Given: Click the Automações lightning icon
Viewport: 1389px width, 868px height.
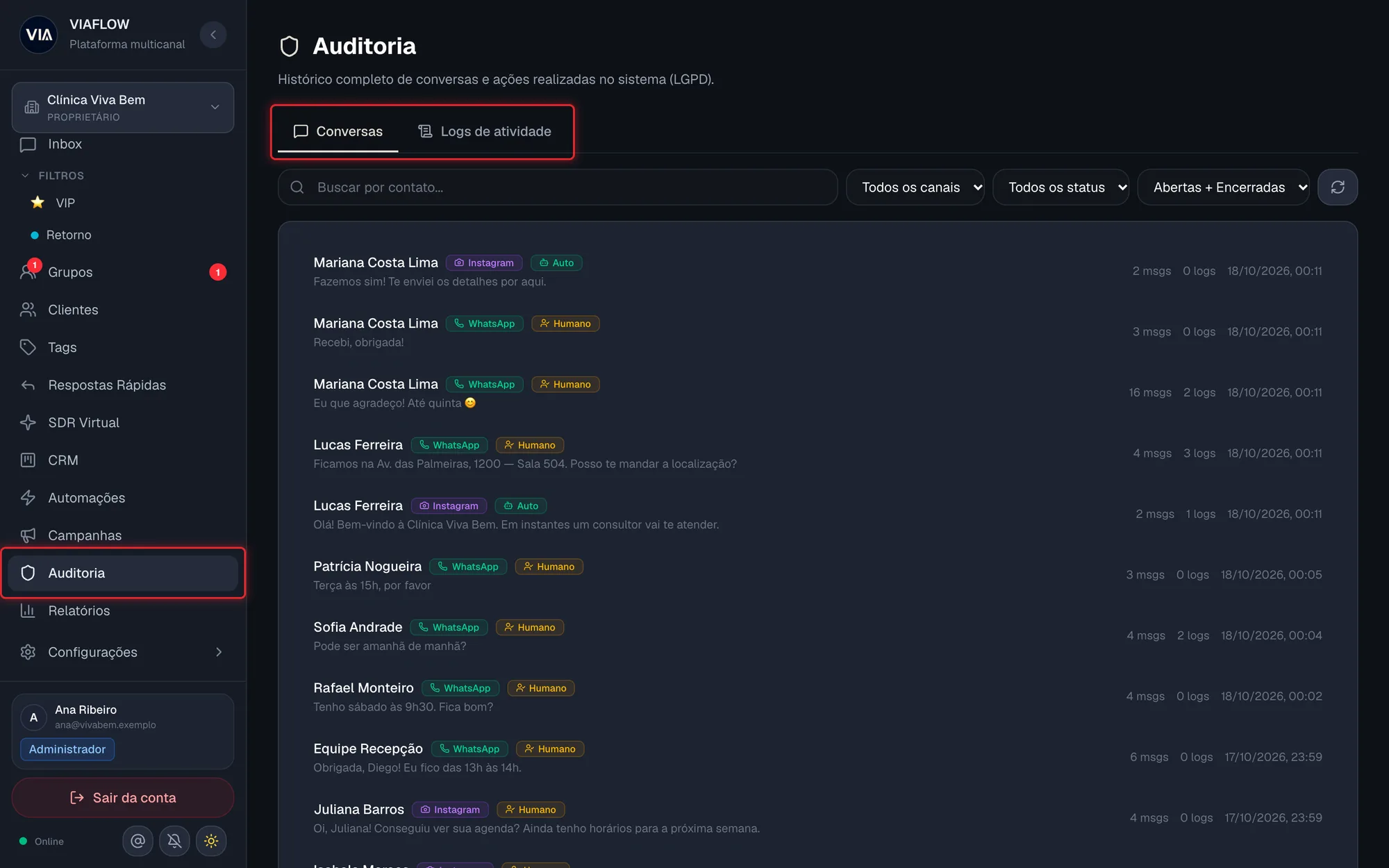Looking at the screenshot, I should tap(28, 497).
